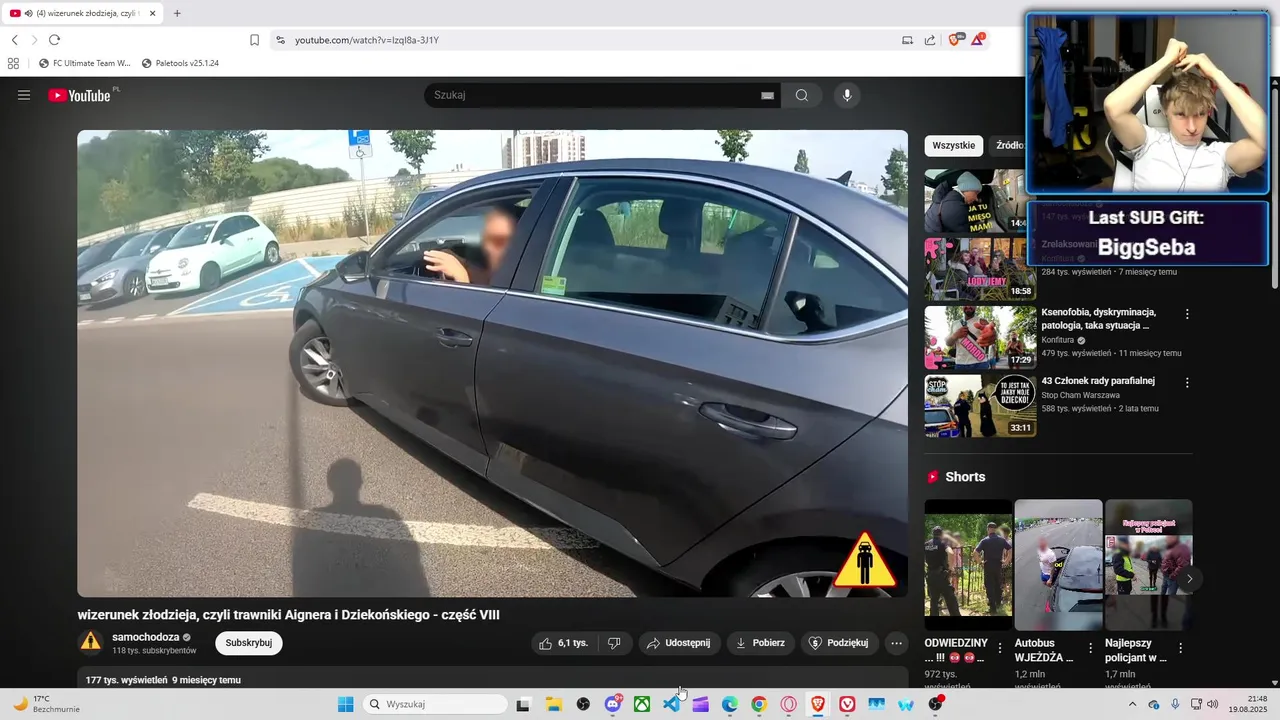Screen dimensions: 1280x720
Task: Click the volume speaker icon in the tray
Action: pyautogui.click(x=1214, y=704)
